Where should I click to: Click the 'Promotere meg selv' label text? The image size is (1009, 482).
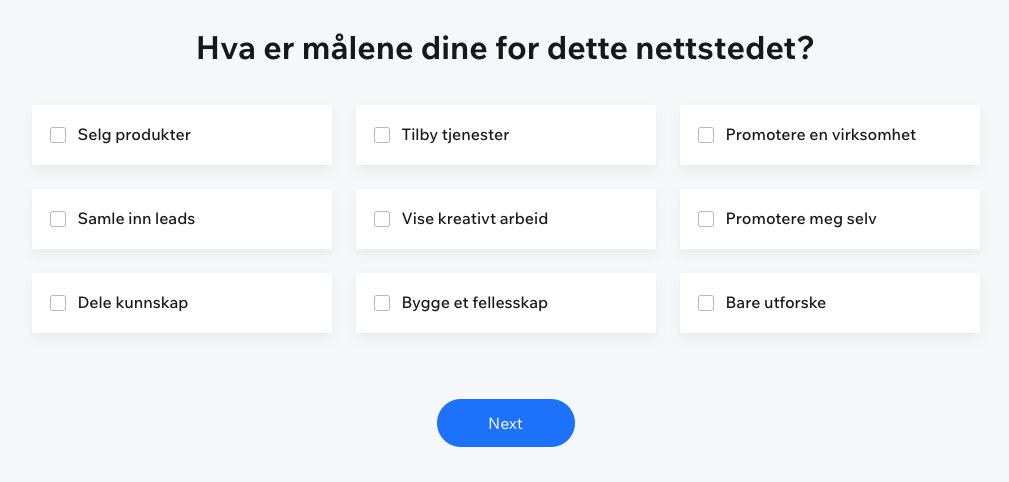pyautogui.click(x=800, y=219)
